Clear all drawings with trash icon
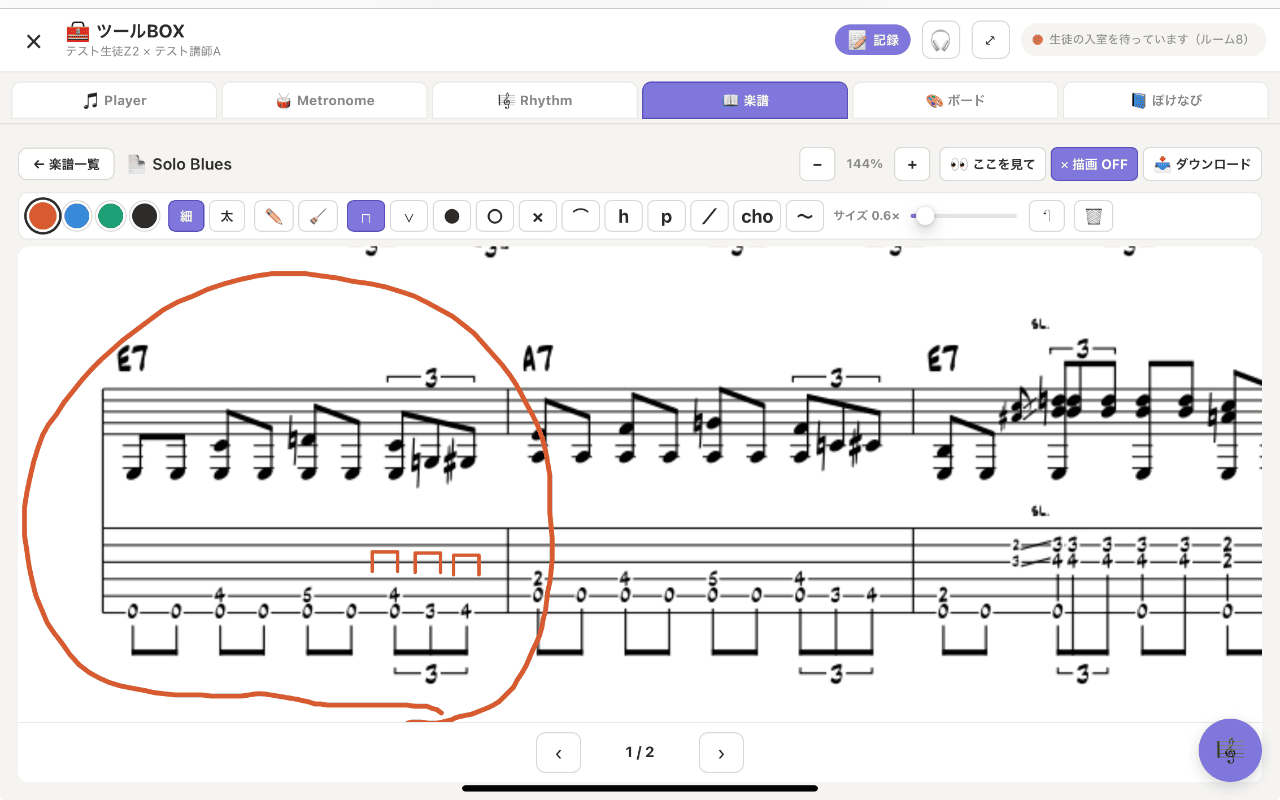 pos(1093,216)
